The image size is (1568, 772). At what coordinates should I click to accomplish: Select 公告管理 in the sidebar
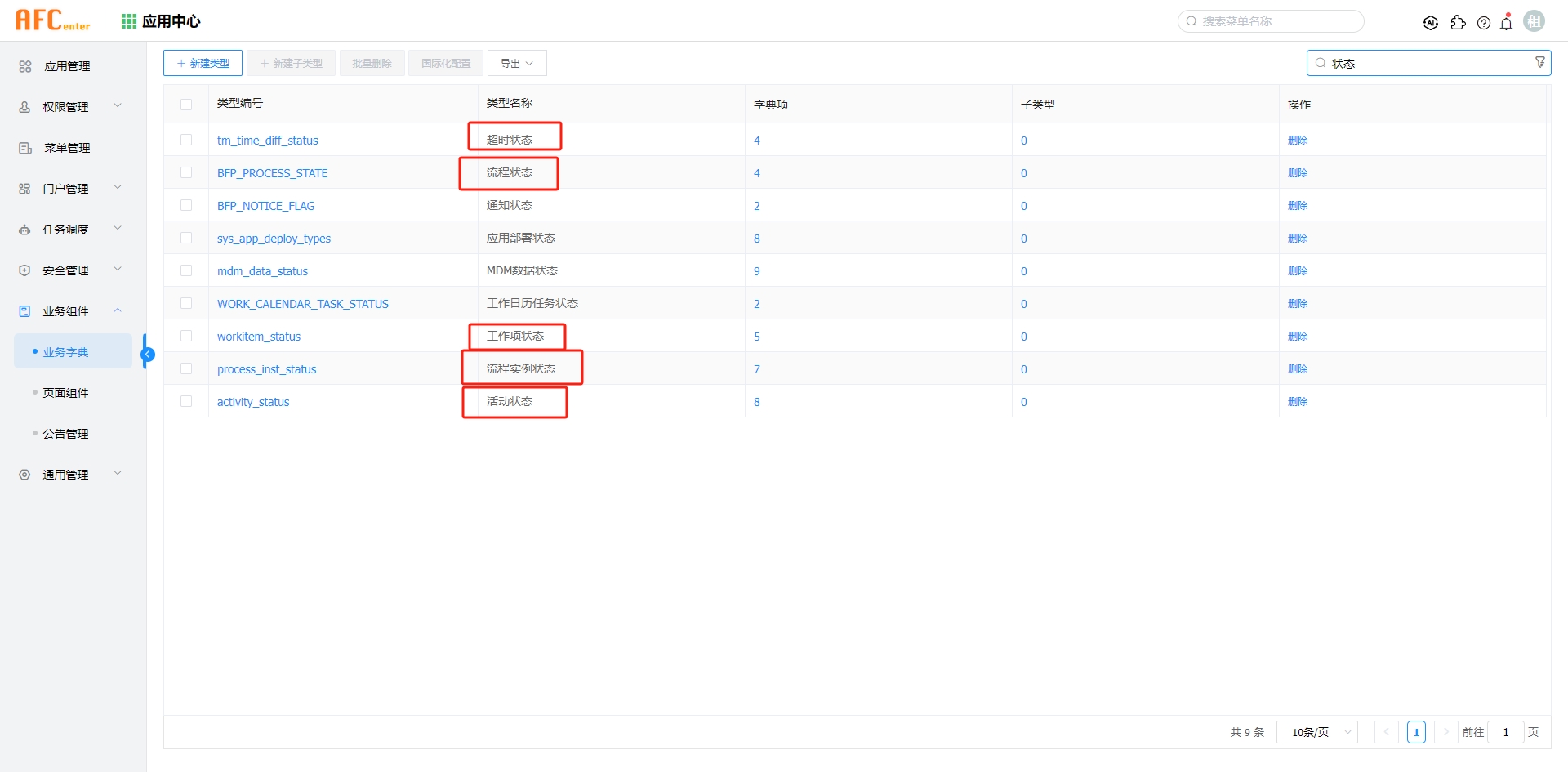coord(66,433)
